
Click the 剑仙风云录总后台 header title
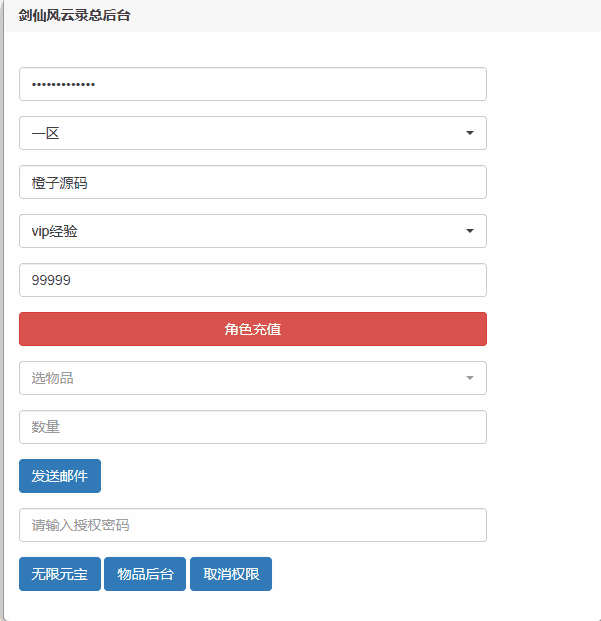pos(74,16)
